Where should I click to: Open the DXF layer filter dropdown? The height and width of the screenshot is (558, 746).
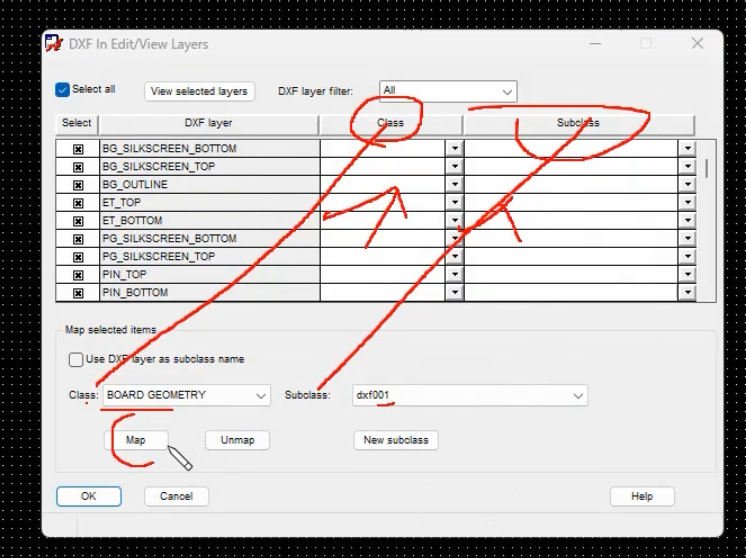point(448,91)
